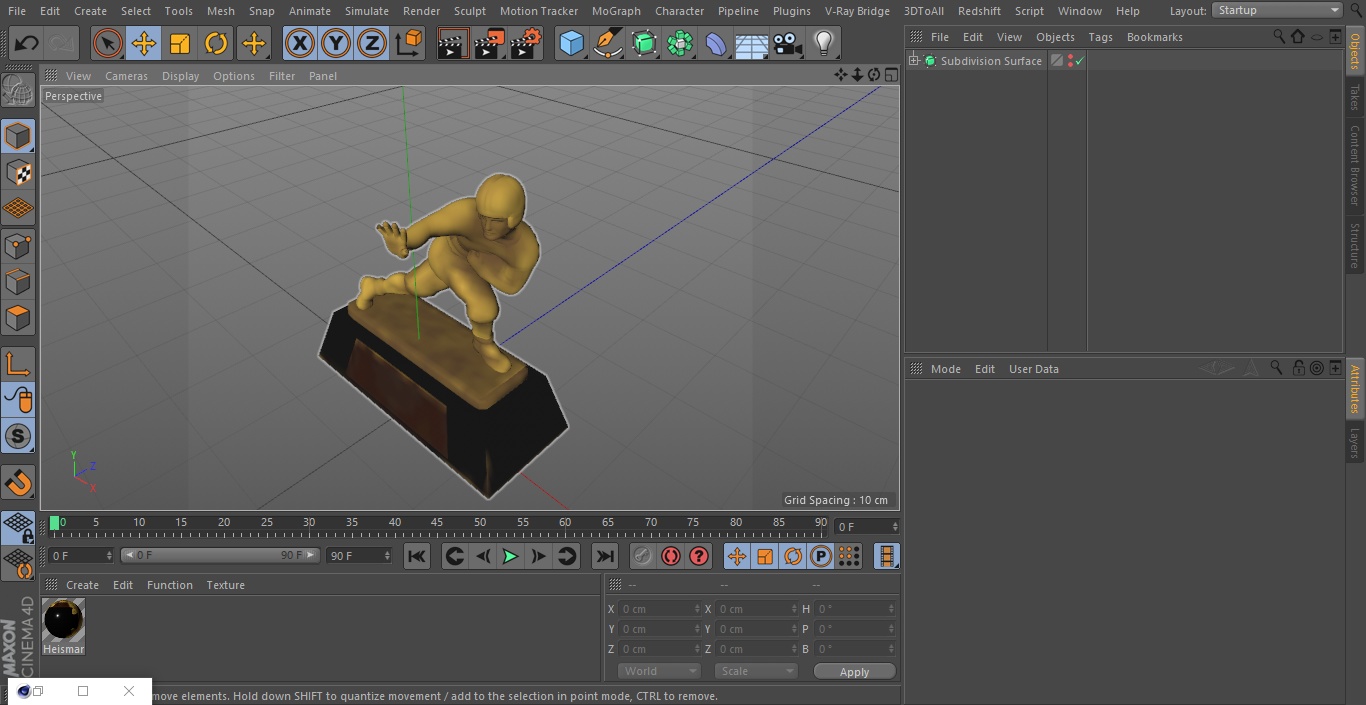
Task: Add a Subdivision Surface generator
Action: coord(644,43)
